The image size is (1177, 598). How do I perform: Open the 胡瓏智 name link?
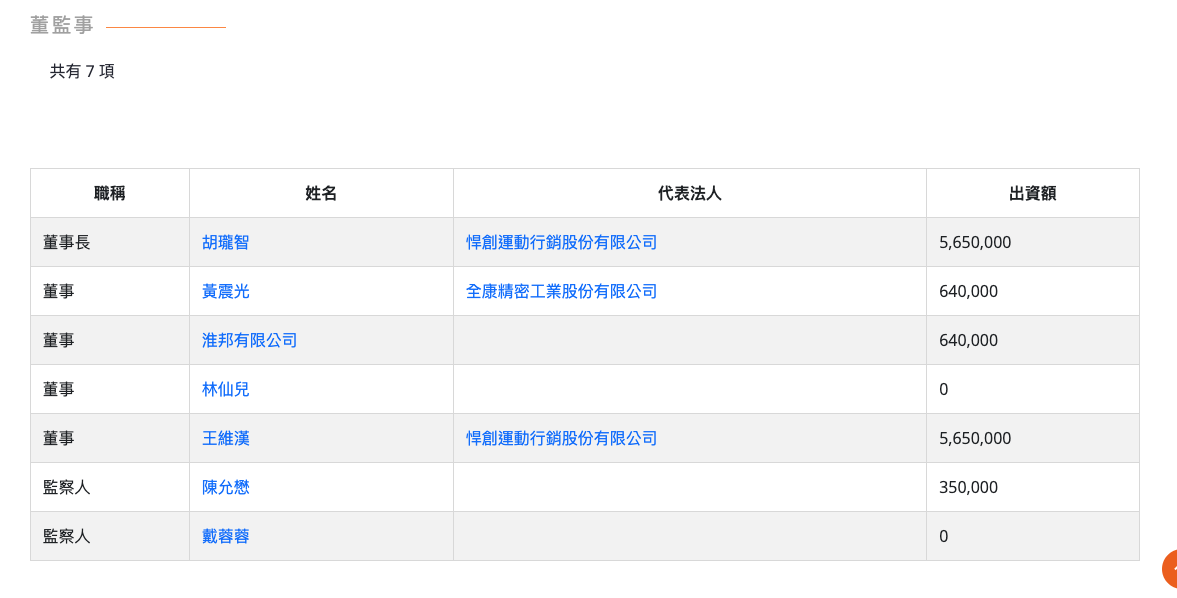click(225, 242)
